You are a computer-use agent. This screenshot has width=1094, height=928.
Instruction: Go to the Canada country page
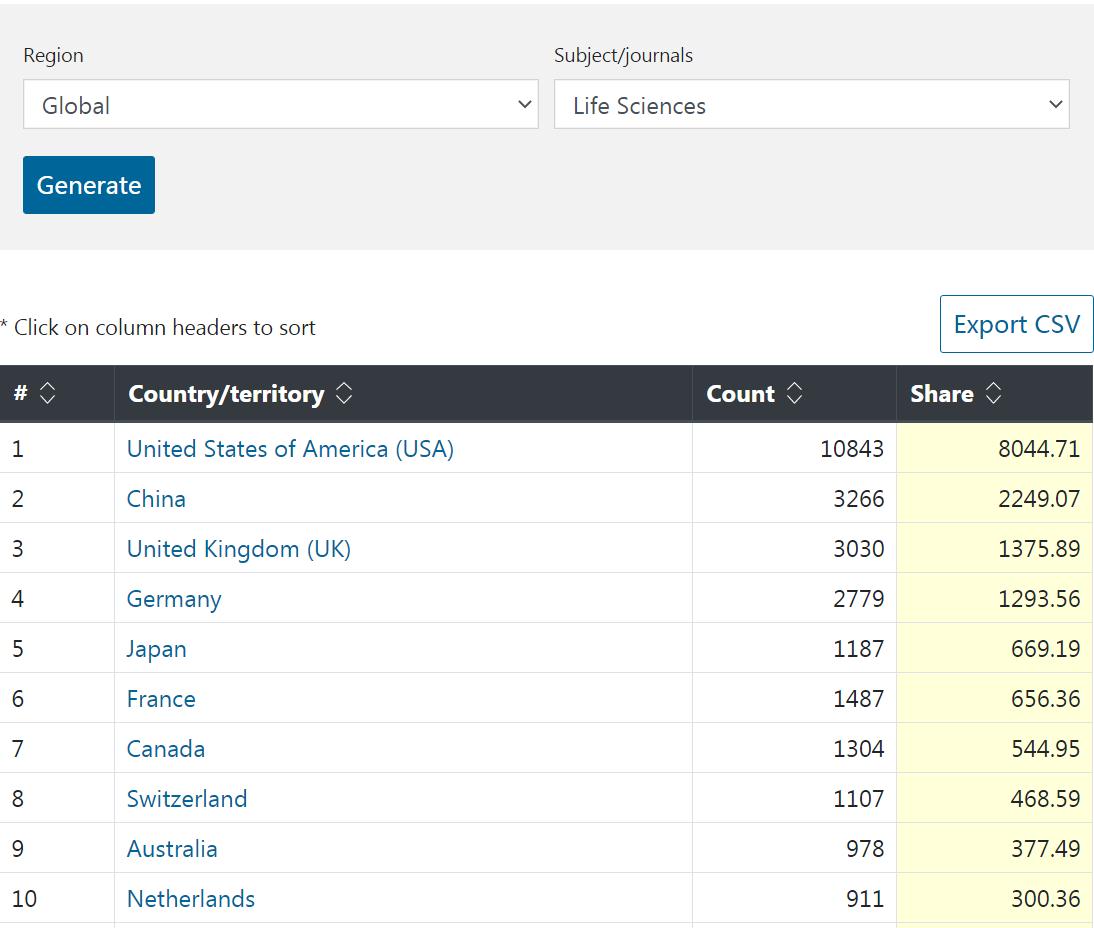coord(166,749)
